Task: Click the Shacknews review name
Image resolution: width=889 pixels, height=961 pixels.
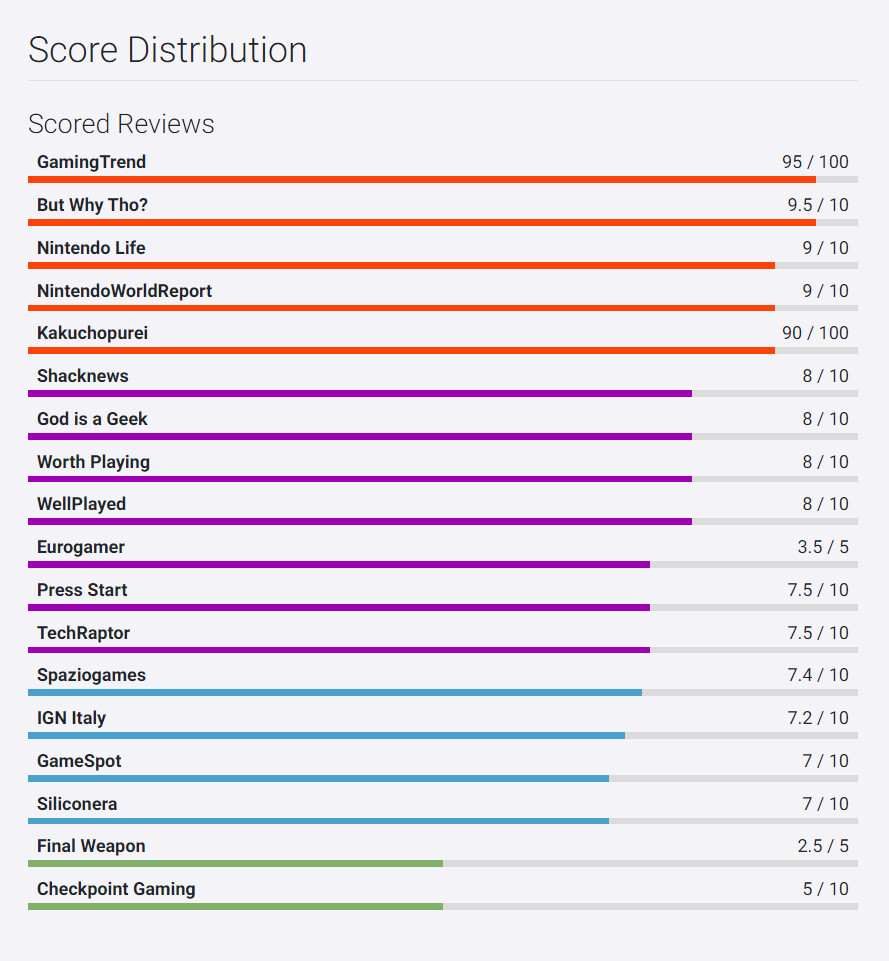Action: [82, 376]
